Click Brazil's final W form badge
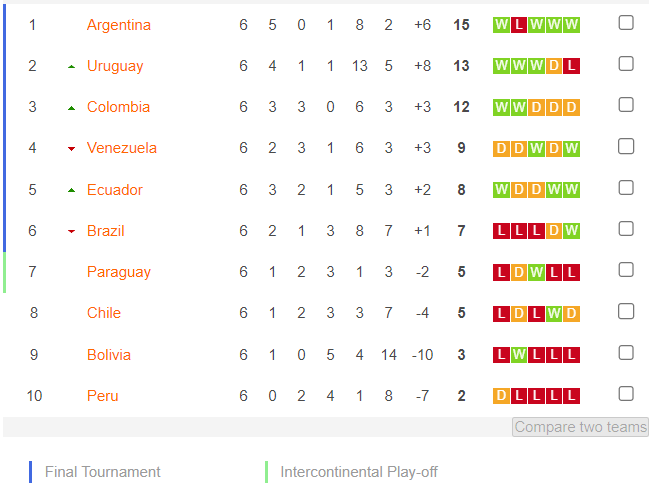Viewport: 652px width, 490px height. [571, 231]
